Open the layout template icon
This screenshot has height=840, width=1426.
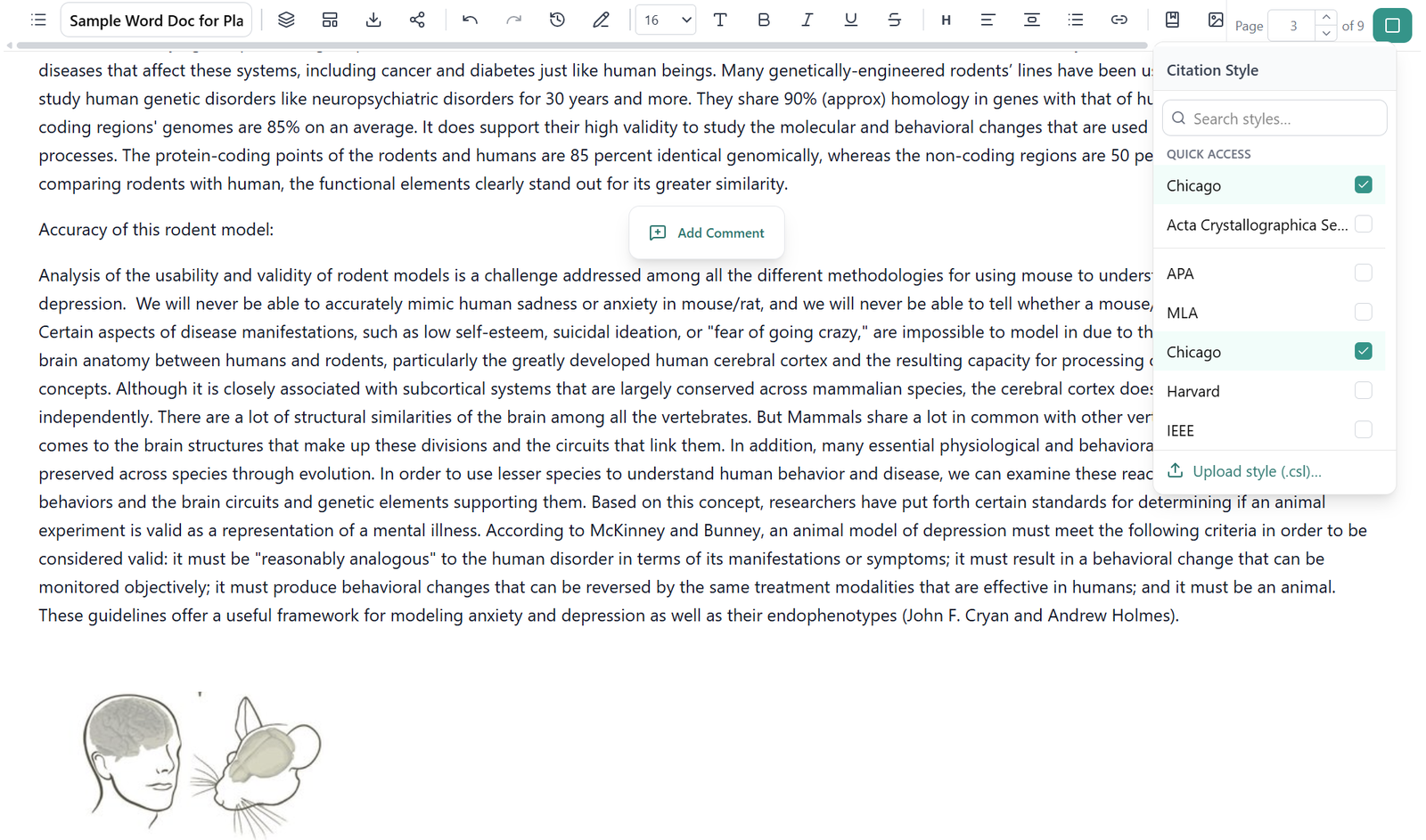330,20
